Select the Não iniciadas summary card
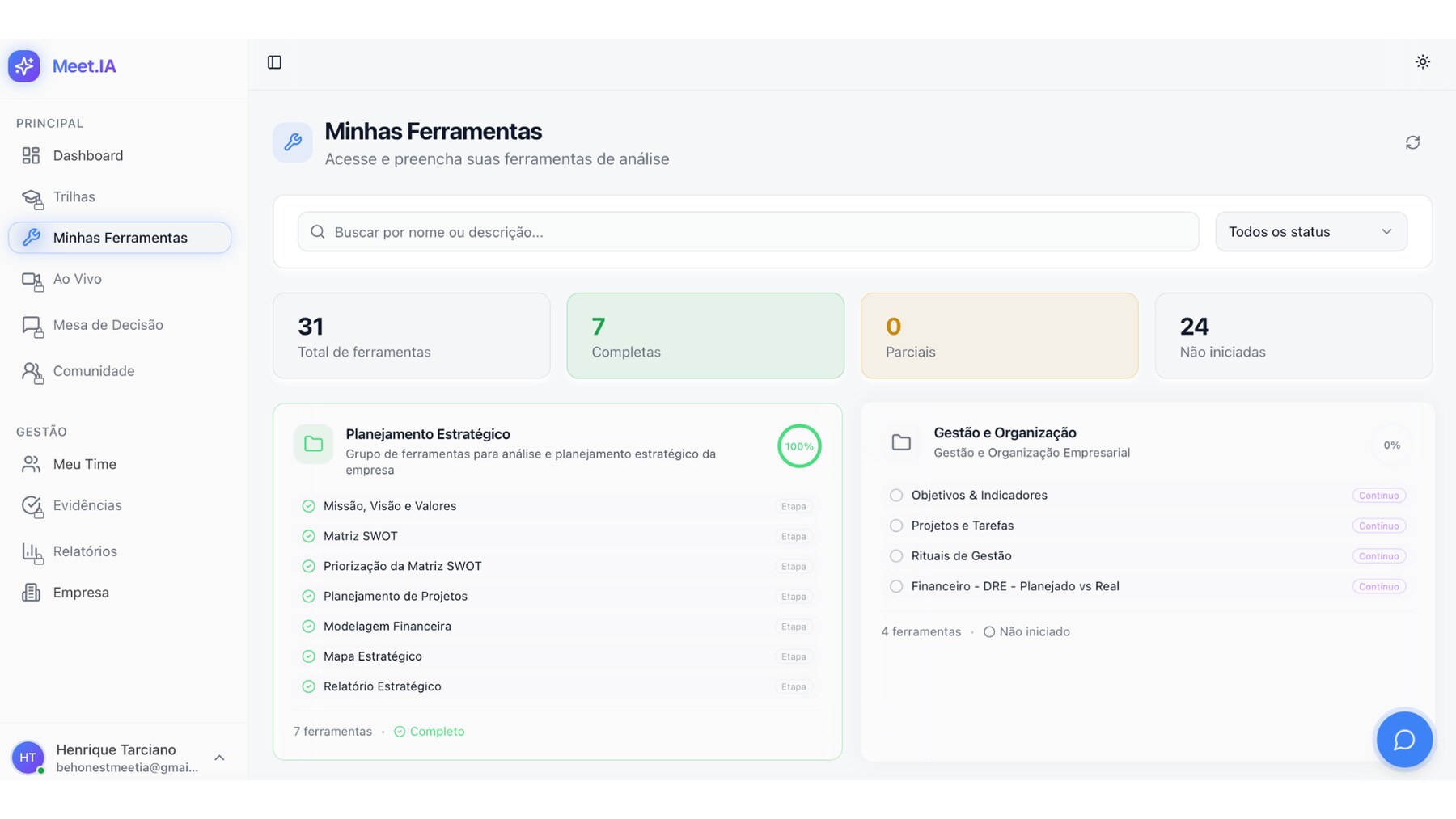The height and width of the screenshot is (819, 1456). point(1293,336)
